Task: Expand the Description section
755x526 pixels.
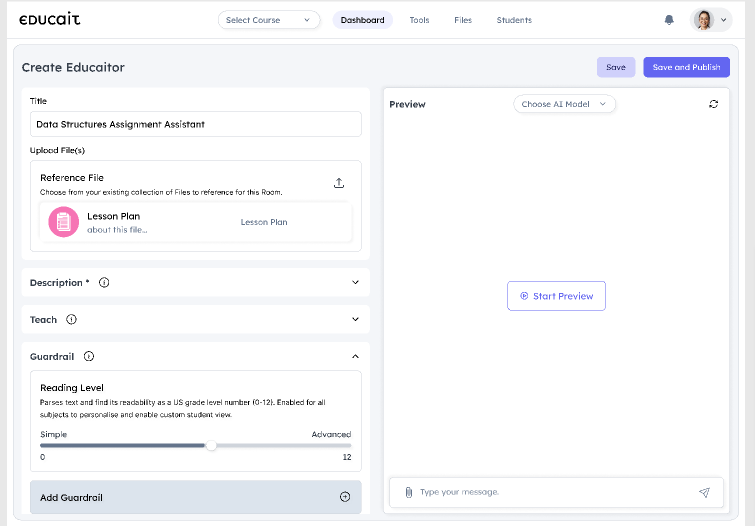Action: point(355,283)
